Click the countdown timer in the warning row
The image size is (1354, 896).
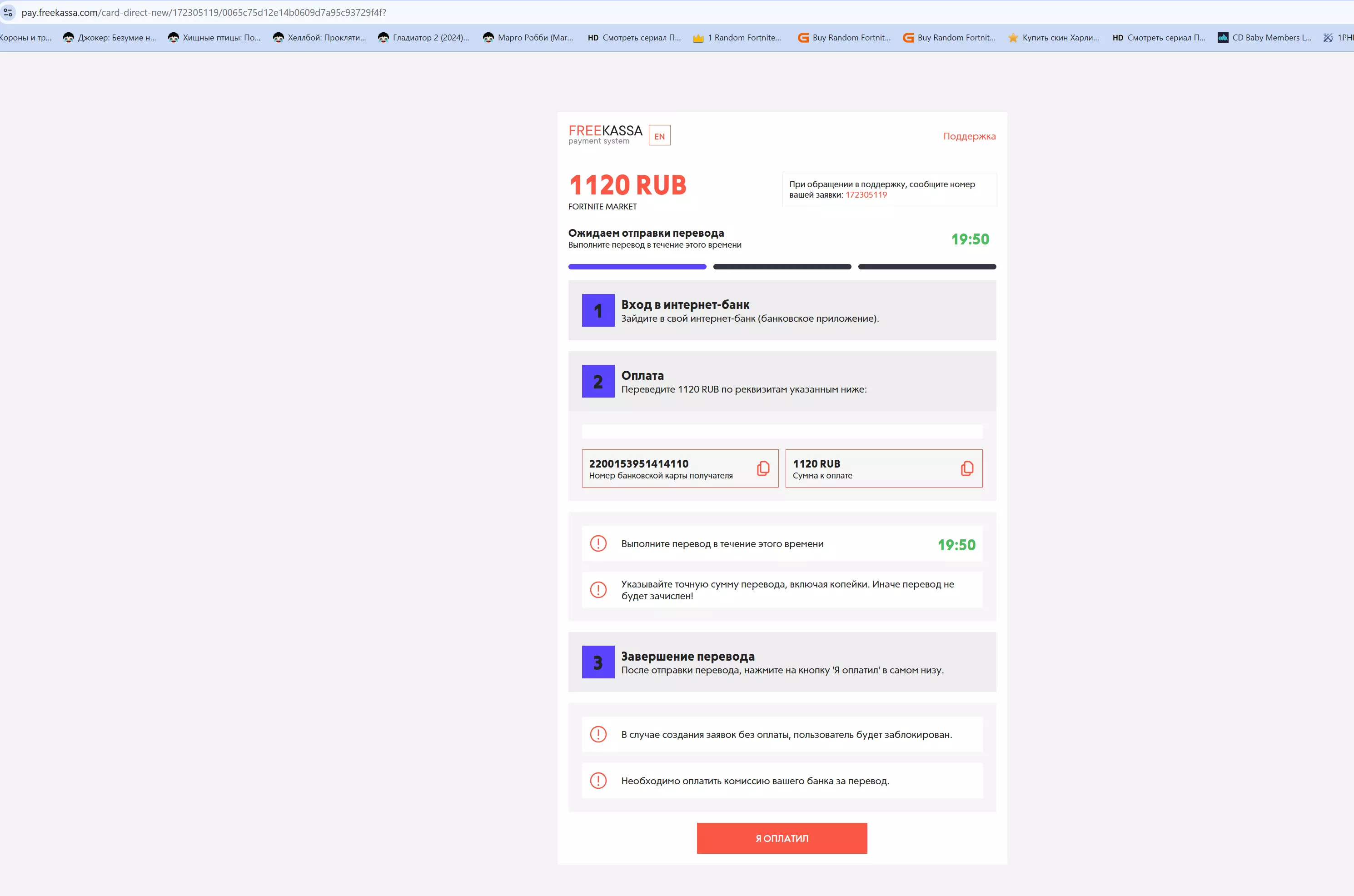pos(956,545)
